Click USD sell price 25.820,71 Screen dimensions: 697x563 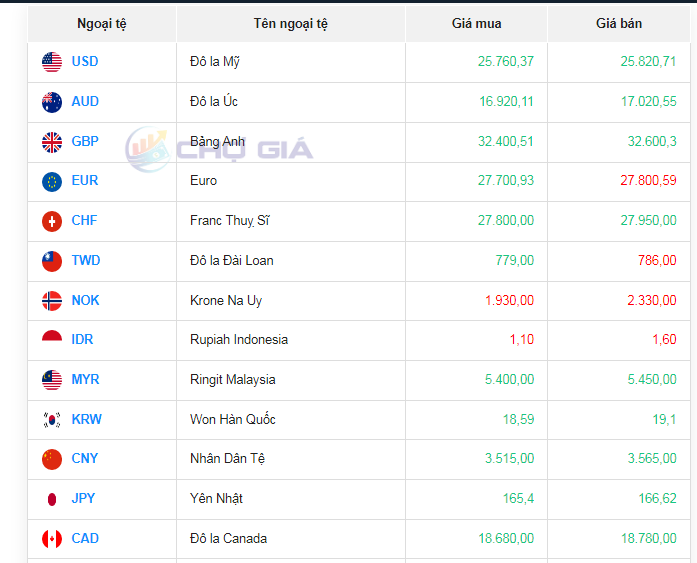(x=649, y=61)
